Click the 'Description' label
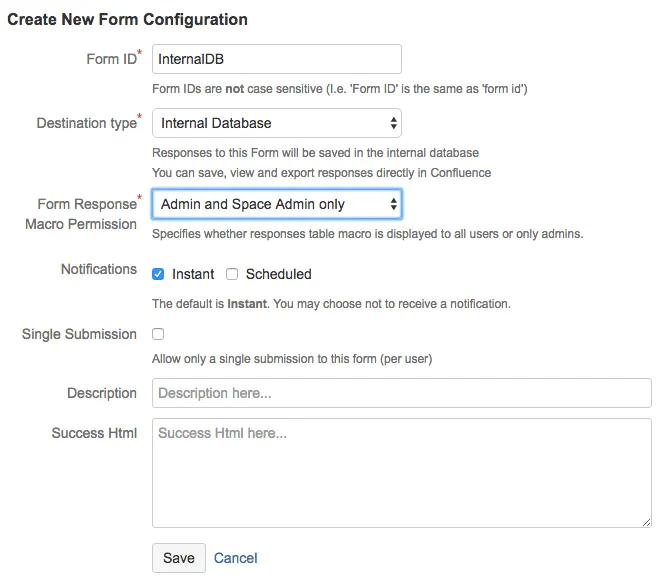The height and width of the screenshot is (586, 666). pos(102,393)
